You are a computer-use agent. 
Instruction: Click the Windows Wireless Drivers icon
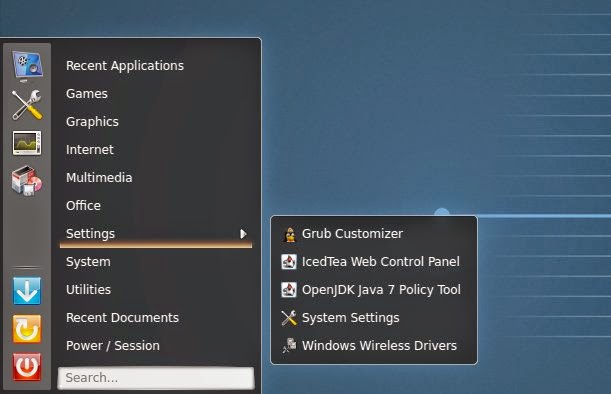[290, 346]
